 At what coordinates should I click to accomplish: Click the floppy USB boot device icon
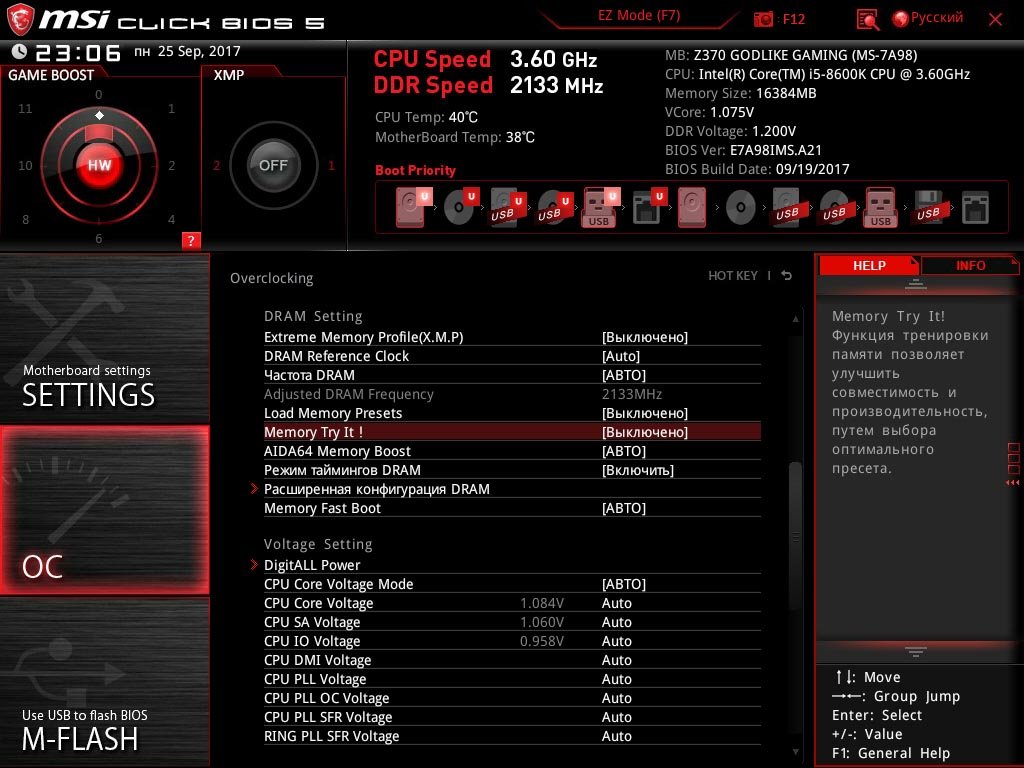pos(928,207)
